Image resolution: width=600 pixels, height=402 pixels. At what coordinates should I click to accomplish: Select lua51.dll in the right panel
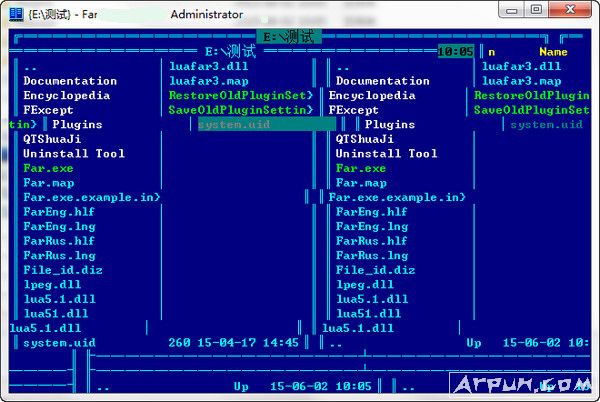pos(368,314)
